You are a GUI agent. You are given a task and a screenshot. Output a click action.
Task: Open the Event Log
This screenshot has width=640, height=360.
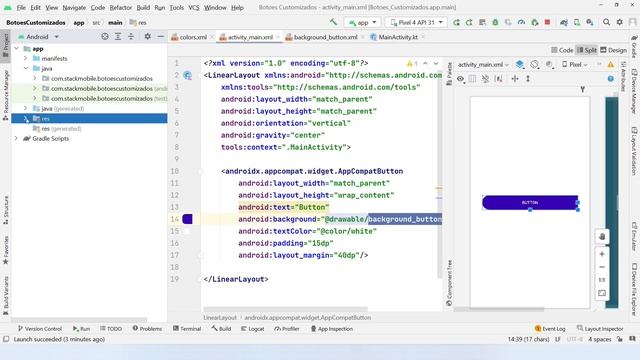pos(550,329)
